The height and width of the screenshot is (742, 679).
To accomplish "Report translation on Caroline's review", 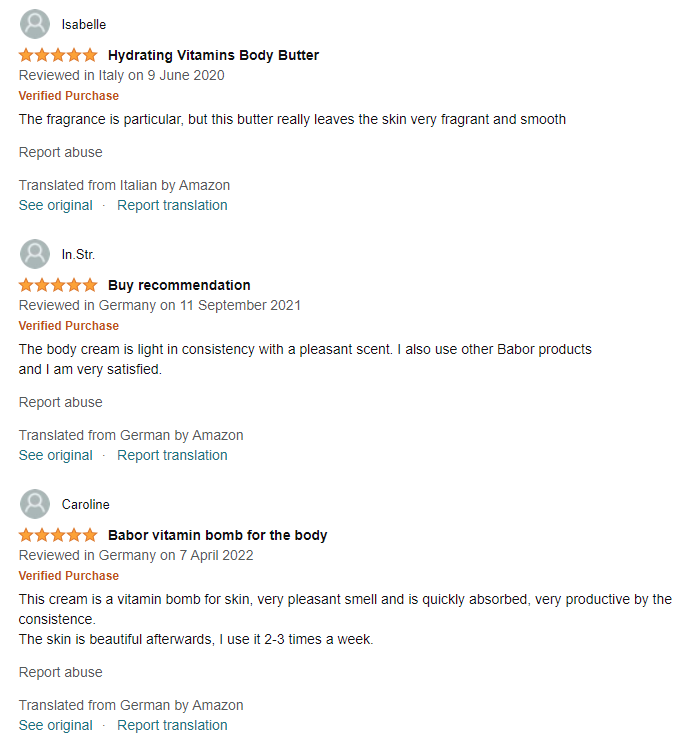I will [172, 725].
